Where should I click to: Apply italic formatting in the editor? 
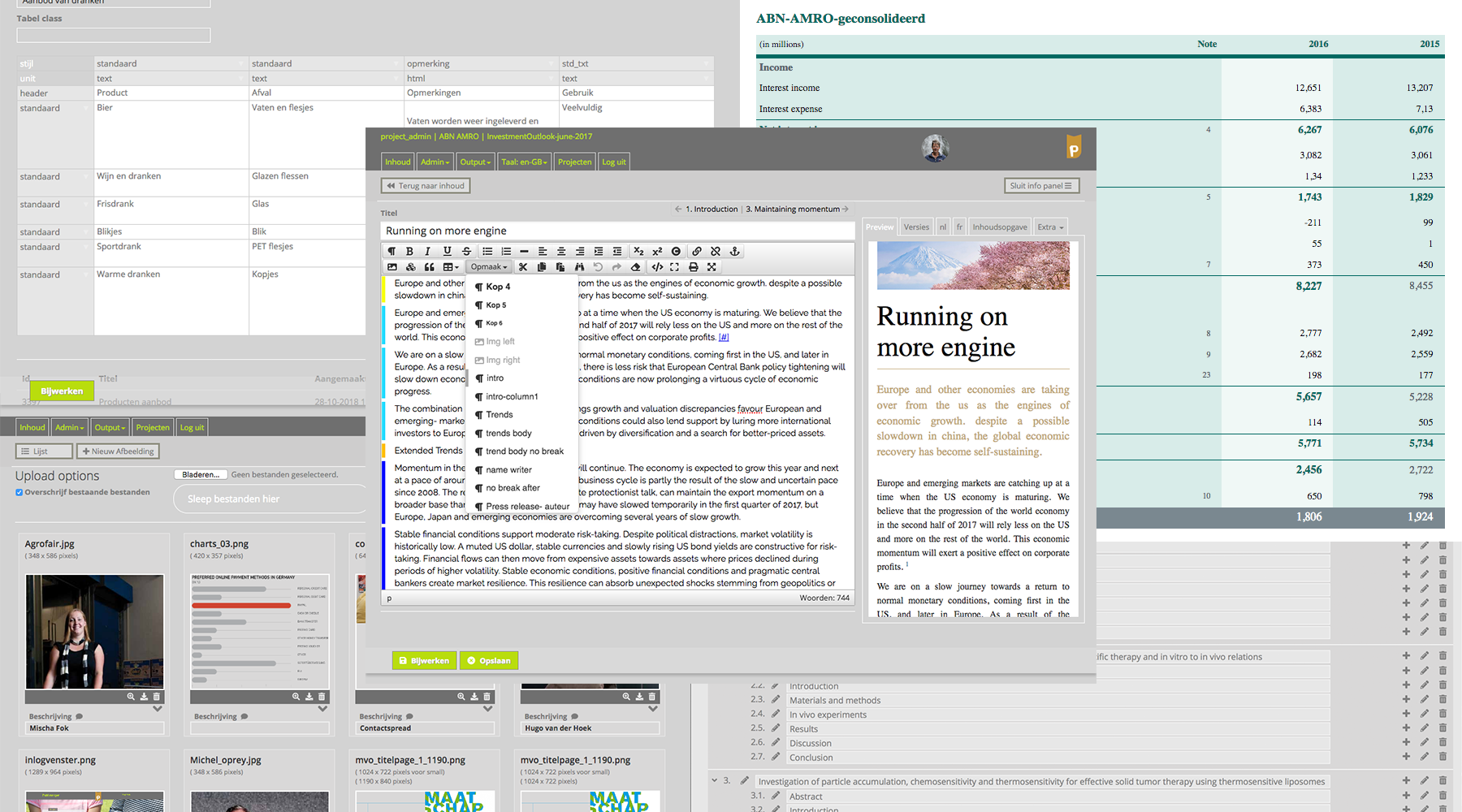[x=428, y=252]
